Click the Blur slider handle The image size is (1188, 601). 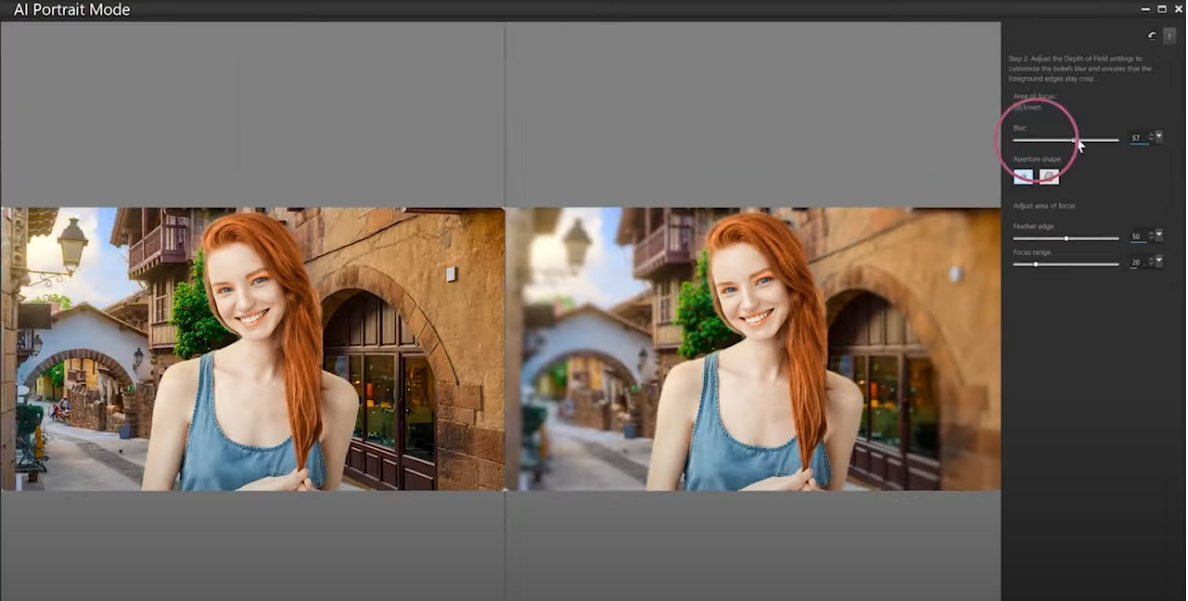(1074, 140)
